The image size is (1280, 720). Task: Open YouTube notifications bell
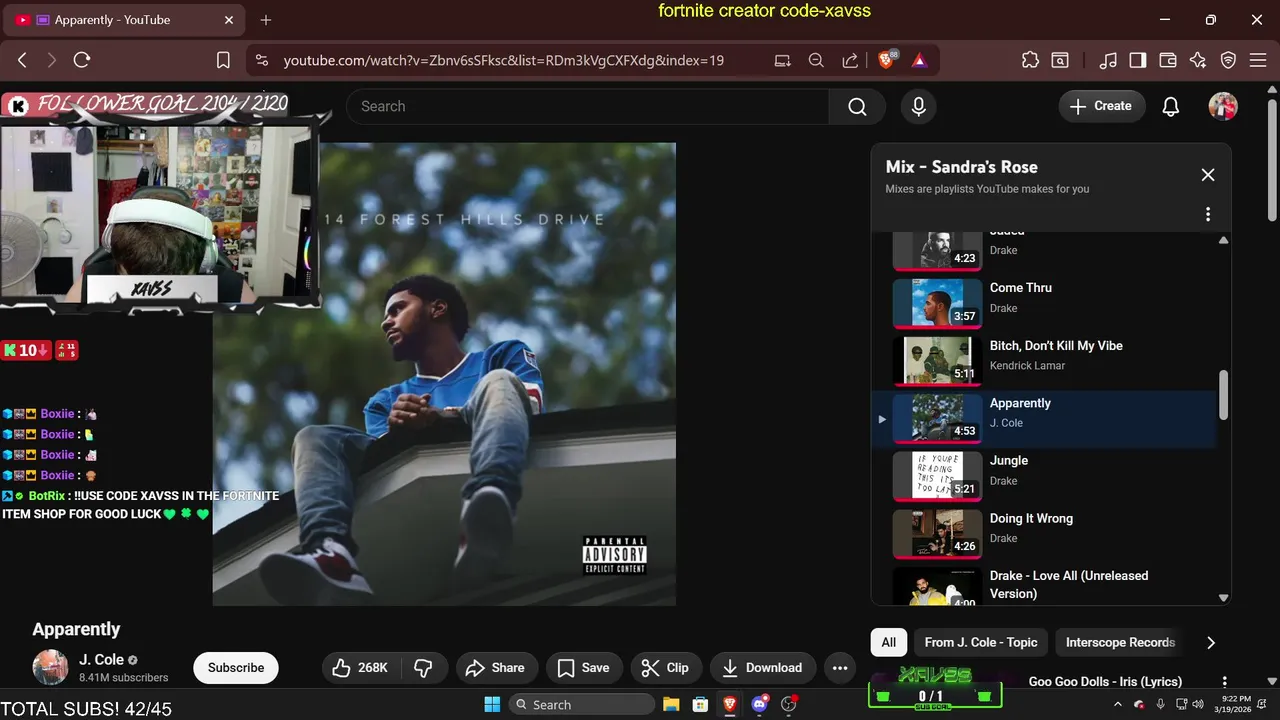pos(1171,106)
